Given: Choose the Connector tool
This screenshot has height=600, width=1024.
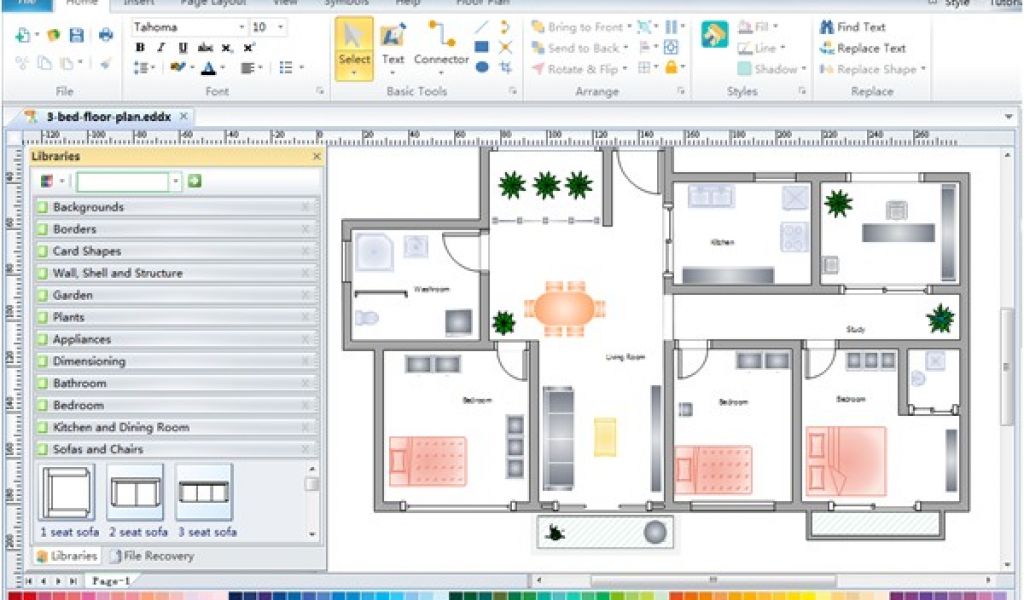Looking at the screenshot, I should [x=441, y=47].
